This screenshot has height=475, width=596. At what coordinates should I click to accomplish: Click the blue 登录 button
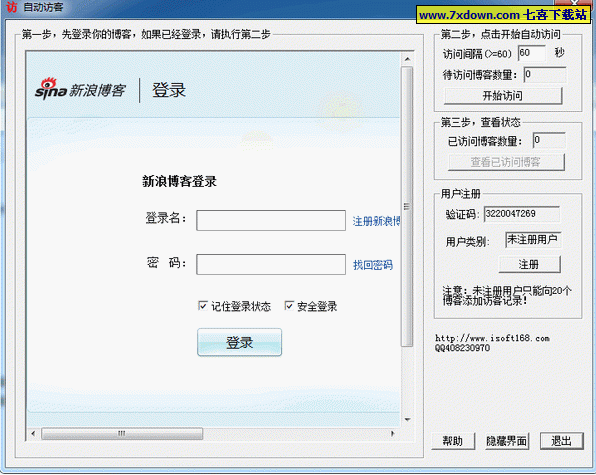click(239, 342)
